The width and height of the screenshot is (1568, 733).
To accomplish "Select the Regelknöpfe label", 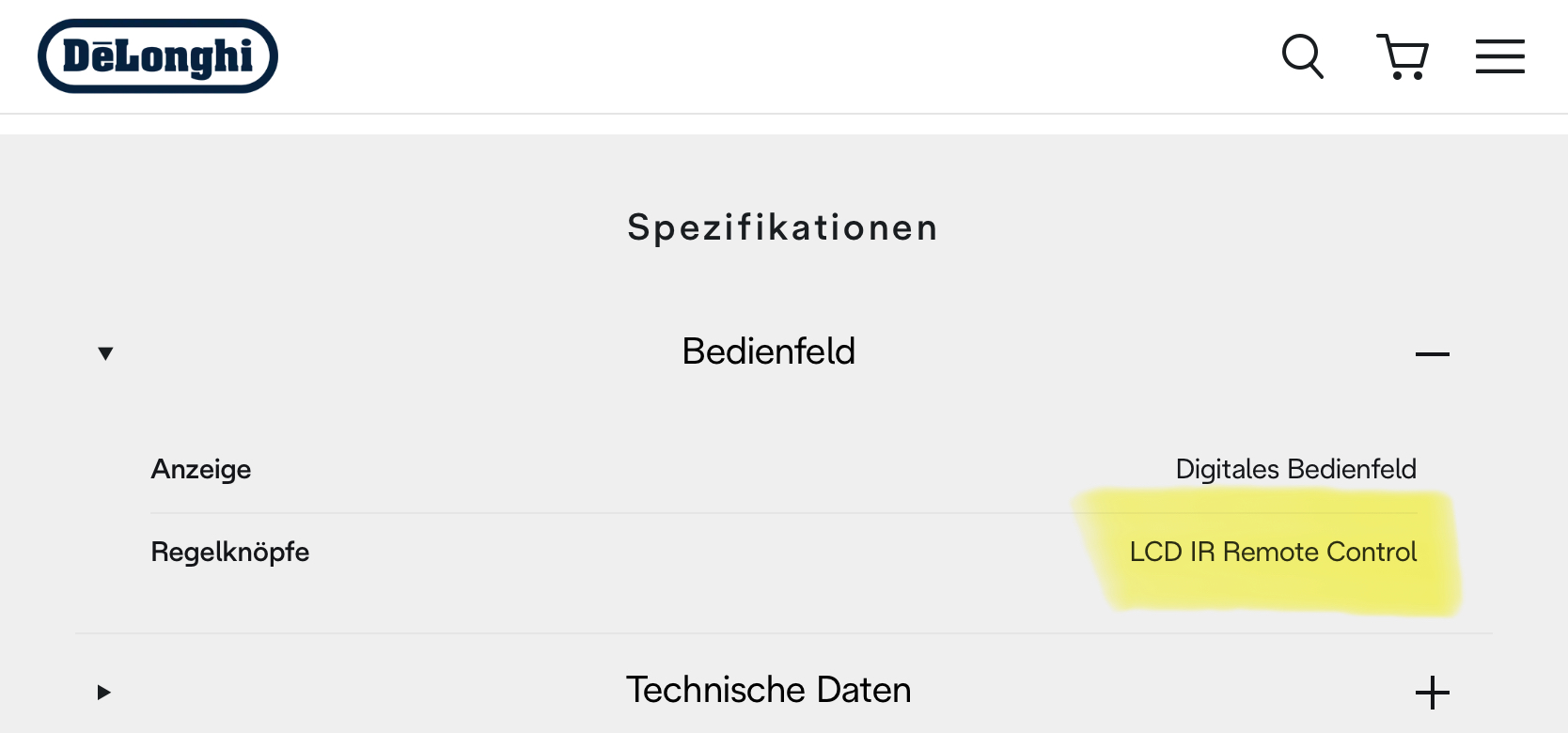I will click(x=230, y=552).
